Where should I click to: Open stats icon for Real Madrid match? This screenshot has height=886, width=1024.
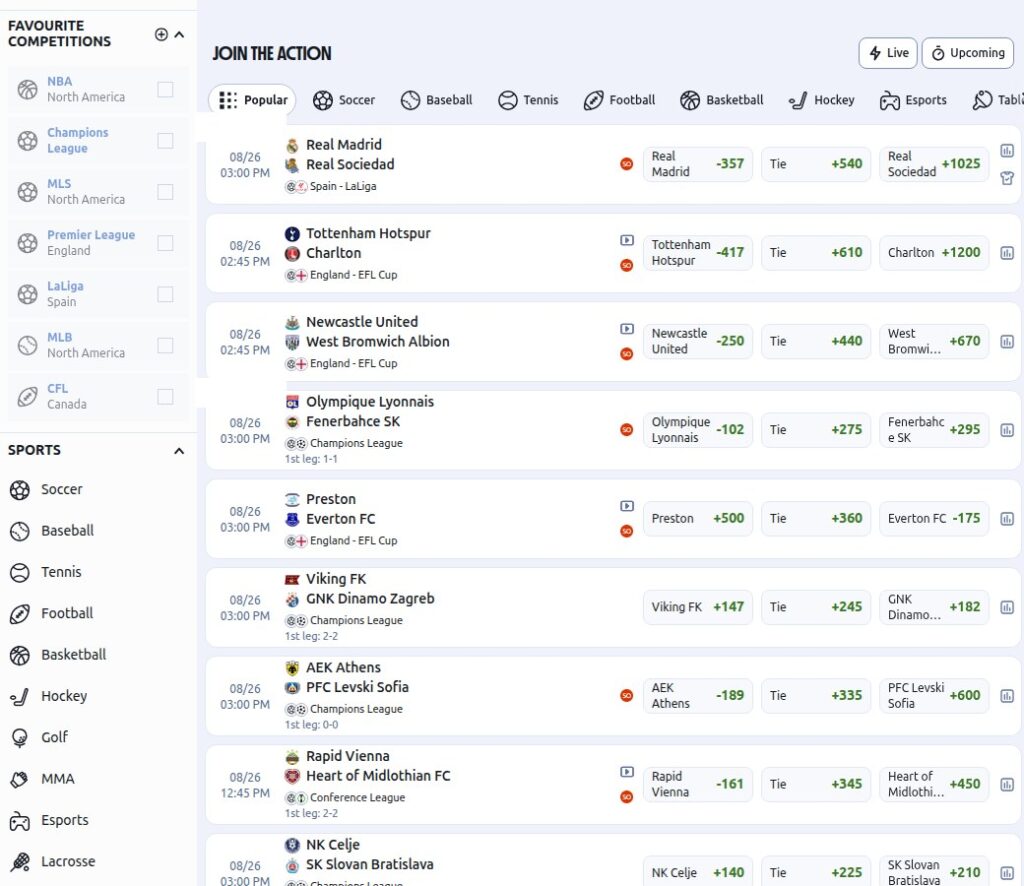1007,151
